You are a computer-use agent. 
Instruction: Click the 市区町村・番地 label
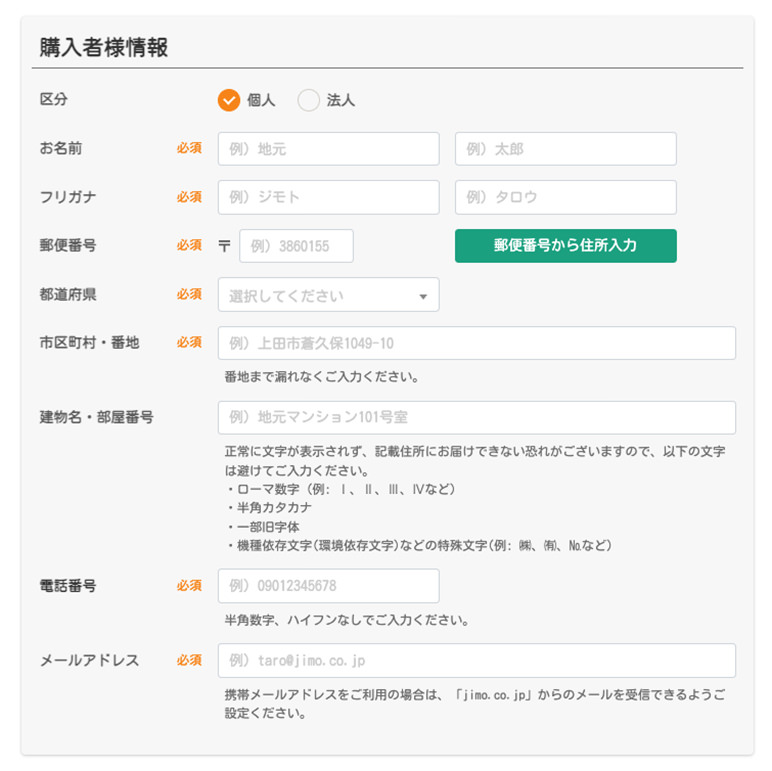tap(90, 342)
